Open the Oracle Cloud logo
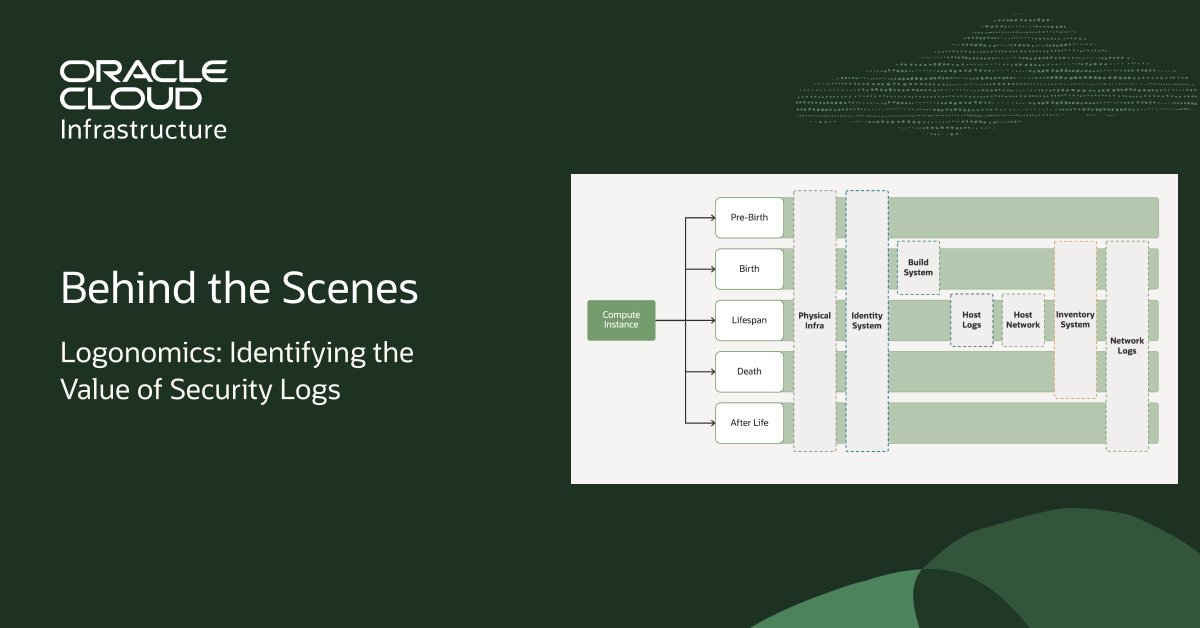The height and width of the screenshot is (628, 1200). click(143, 84)
